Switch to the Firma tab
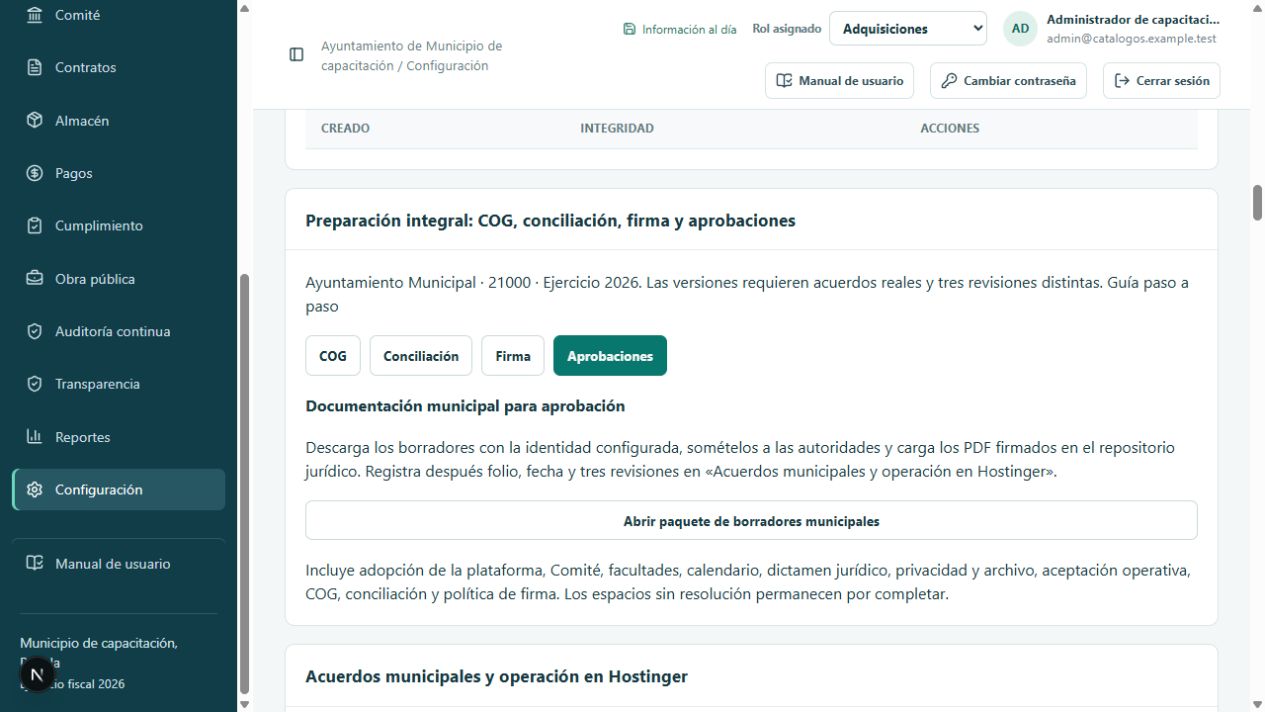1265x712 pixels. 513,356
